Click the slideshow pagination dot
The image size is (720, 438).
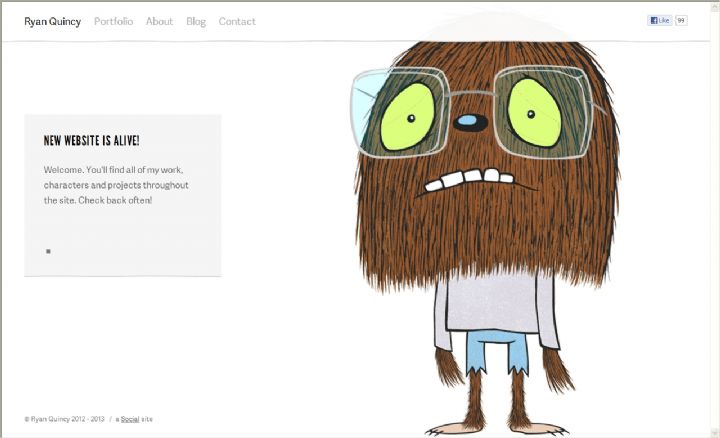coord(48,251)
